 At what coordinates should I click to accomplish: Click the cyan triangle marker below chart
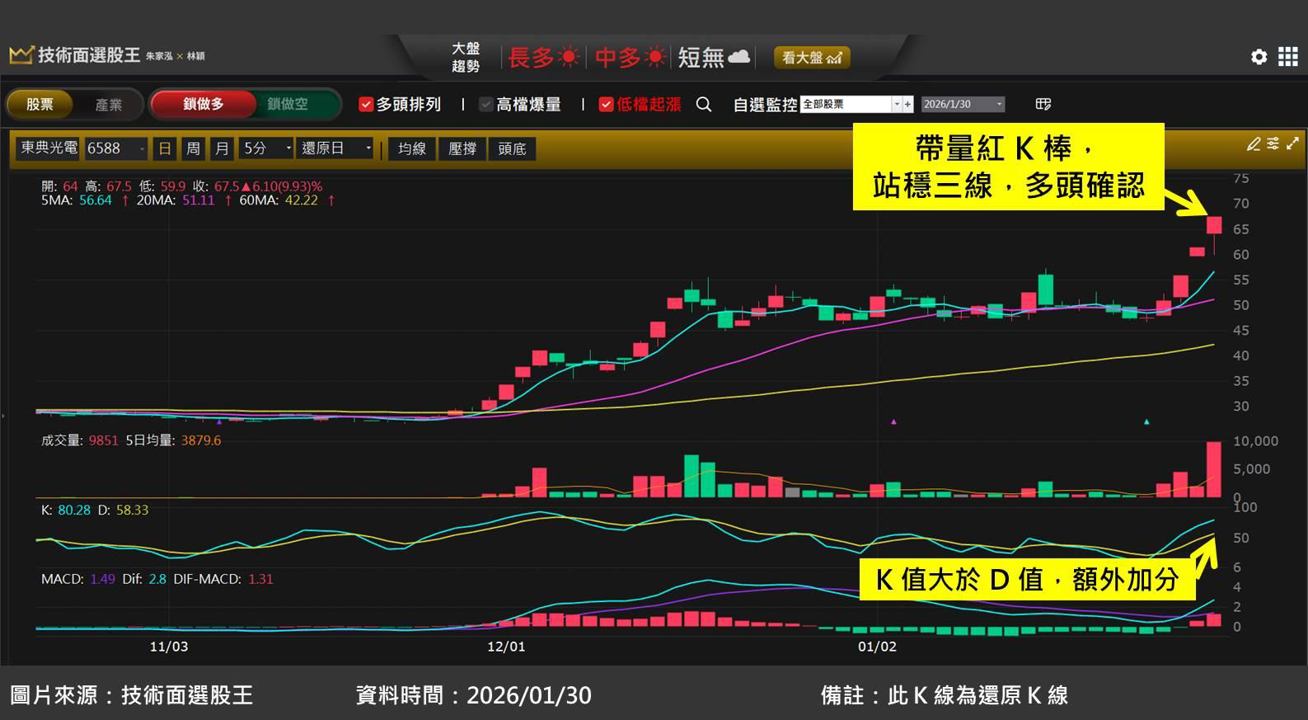click(x=1147, y=422)
